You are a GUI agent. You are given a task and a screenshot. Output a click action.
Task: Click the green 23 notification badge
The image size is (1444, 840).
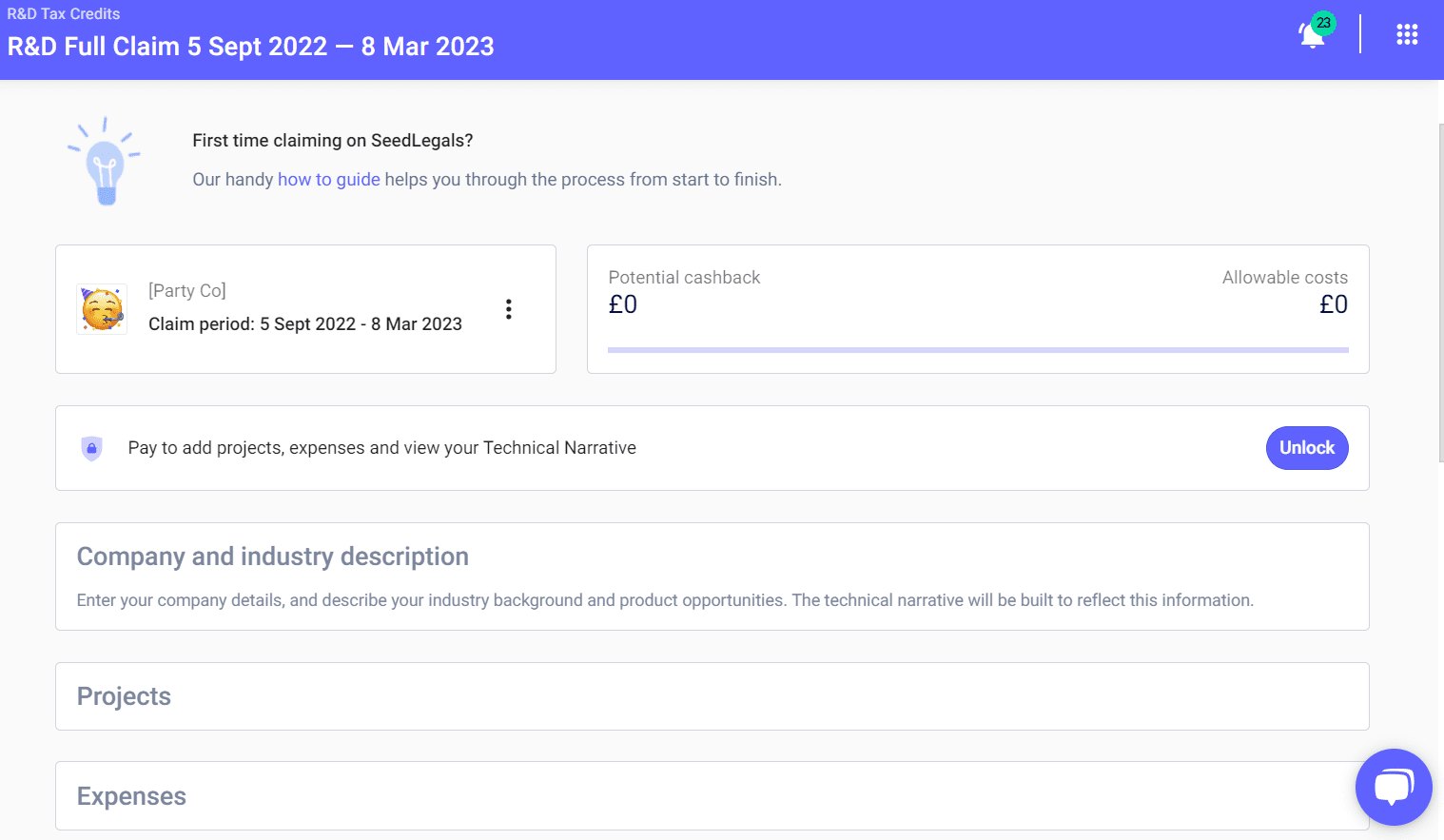coord(1323,23)
